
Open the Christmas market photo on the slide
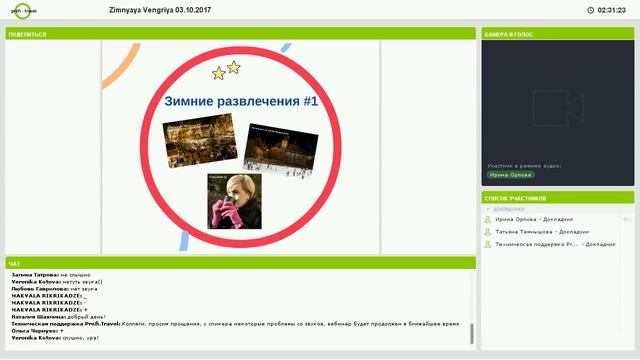pyautogui.click(x=200, y=140)
